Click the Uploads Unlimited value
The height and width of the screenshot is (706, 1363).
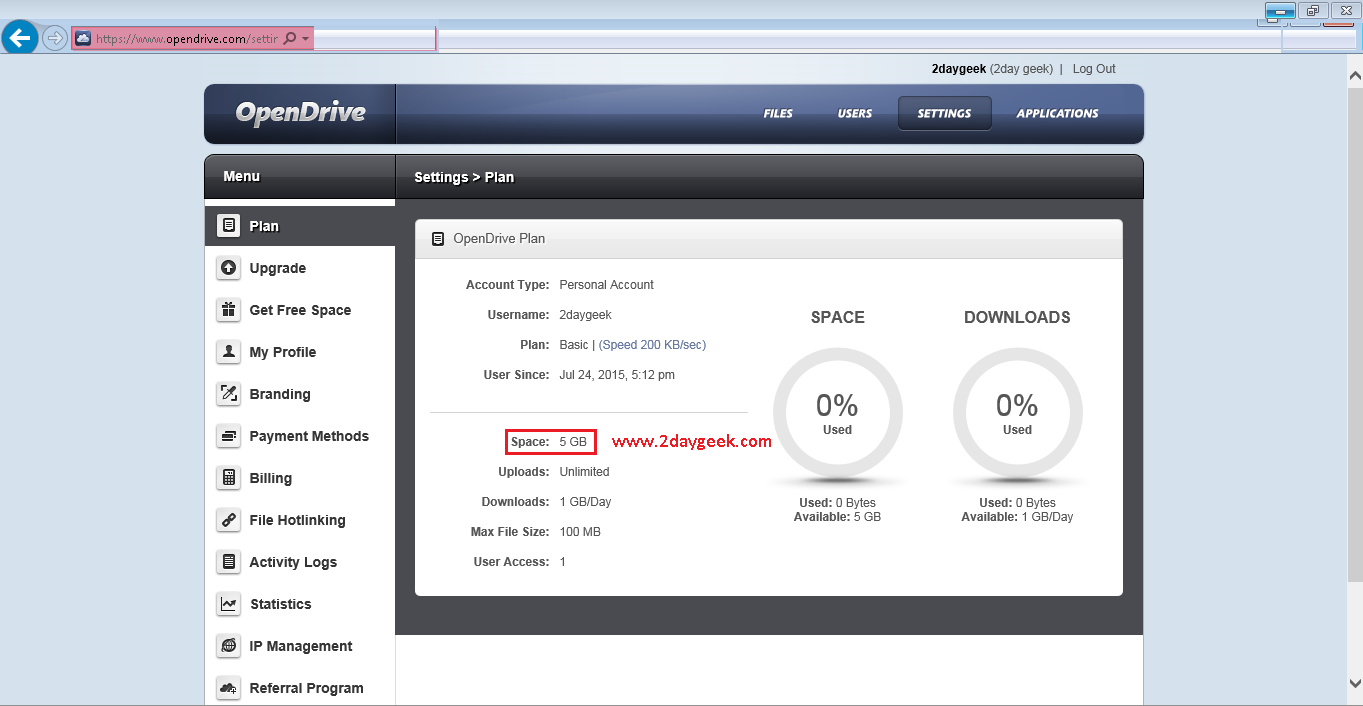584,472
